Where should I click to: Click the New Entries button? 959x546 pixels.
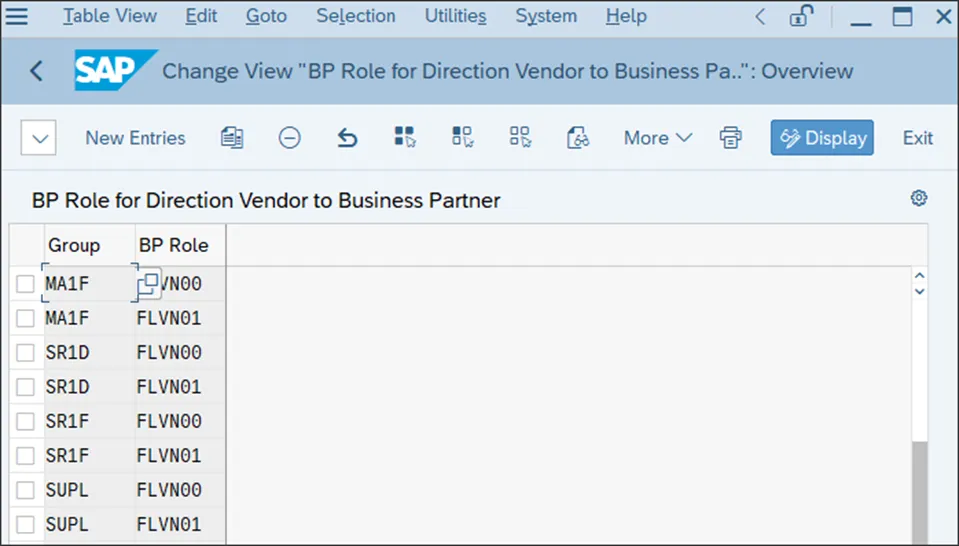tap(135, 138)
